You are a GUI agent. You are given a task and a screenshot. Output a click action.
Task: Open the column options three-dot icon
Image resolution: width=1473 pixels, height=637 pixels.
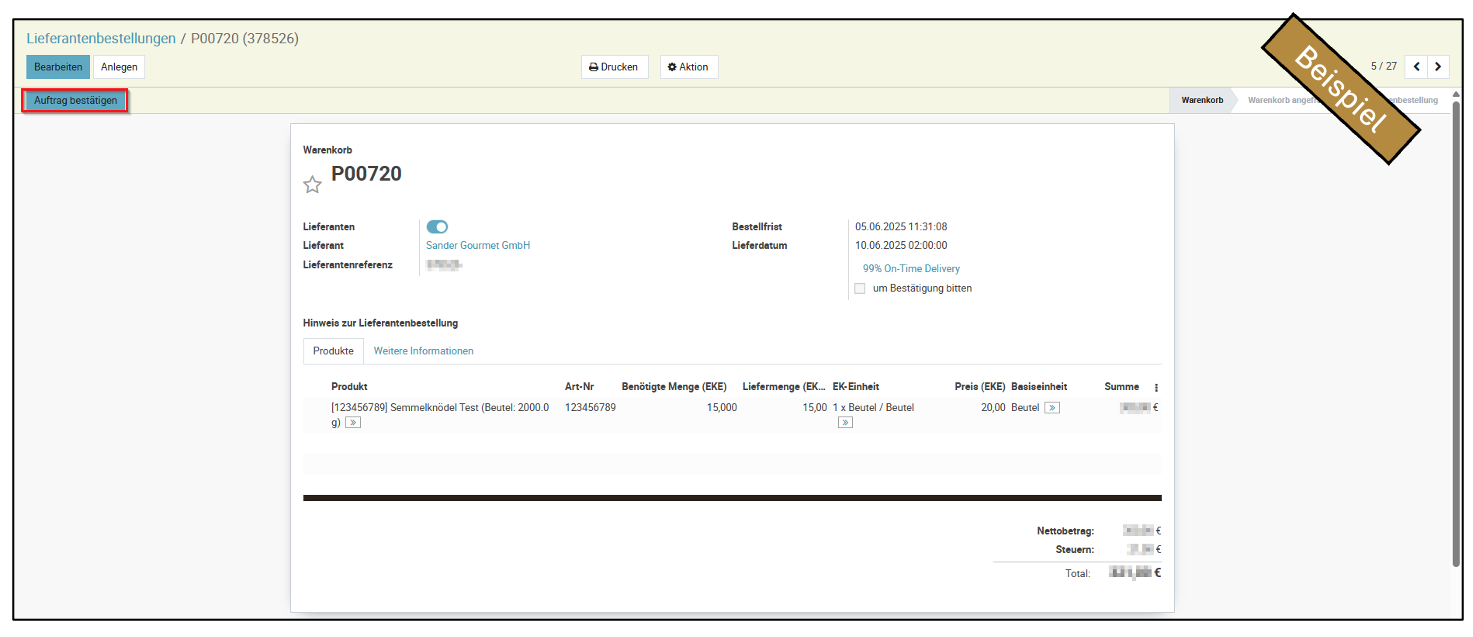[x=1156, y=388]
